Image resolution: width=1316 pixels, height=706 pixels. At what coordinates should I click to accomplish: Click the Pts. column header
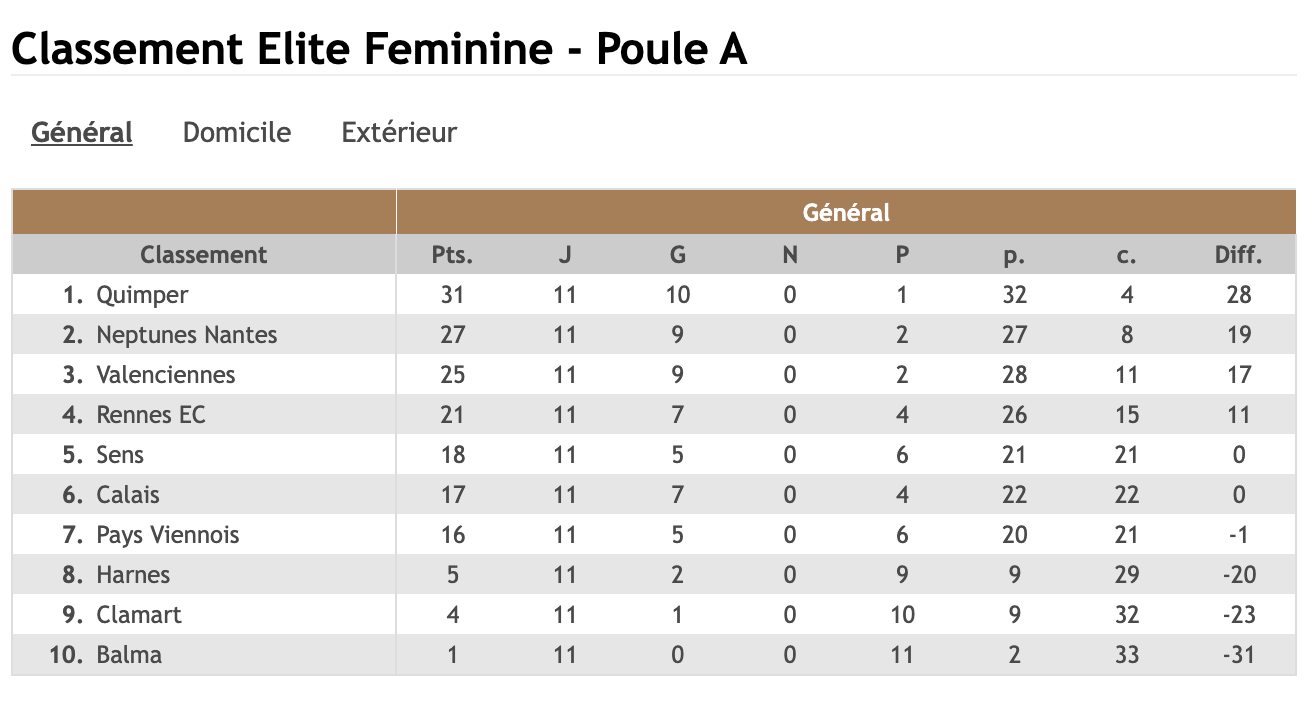pyautogui.click(x=452, y=255)
